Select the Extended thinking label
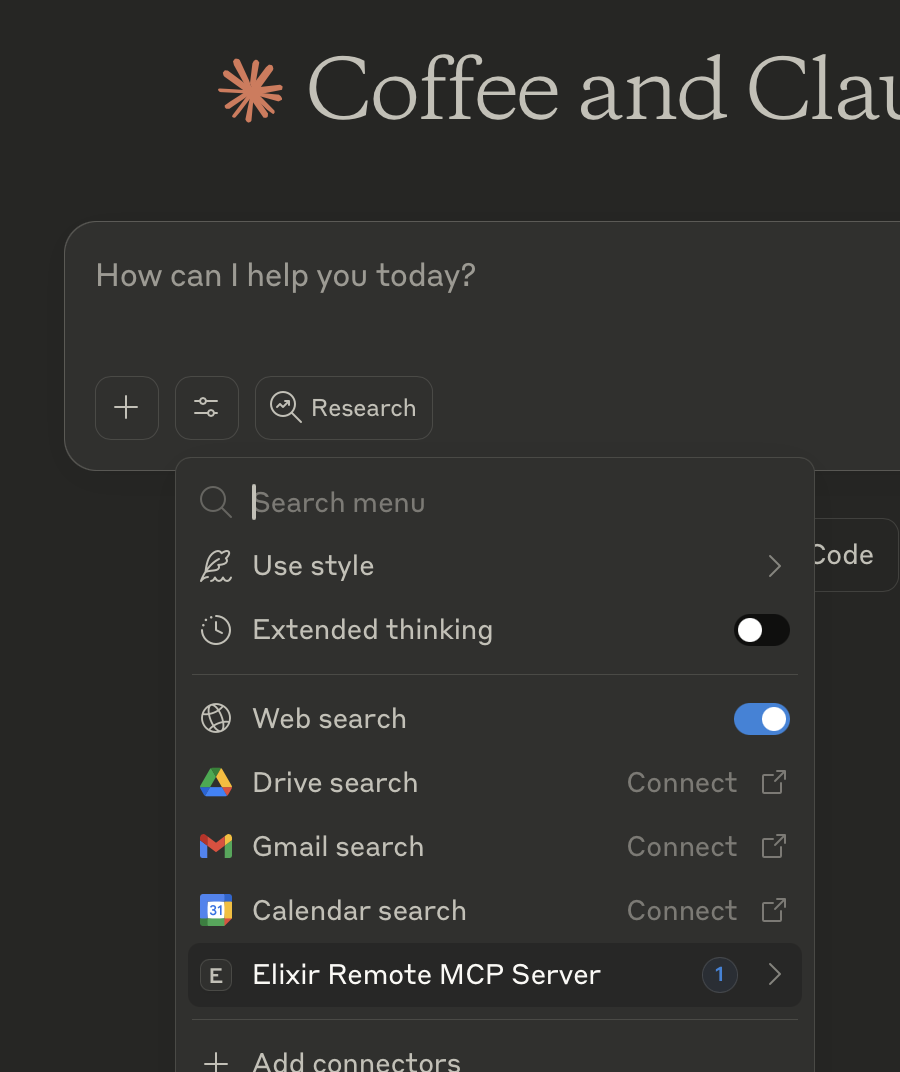 point(373,630)
